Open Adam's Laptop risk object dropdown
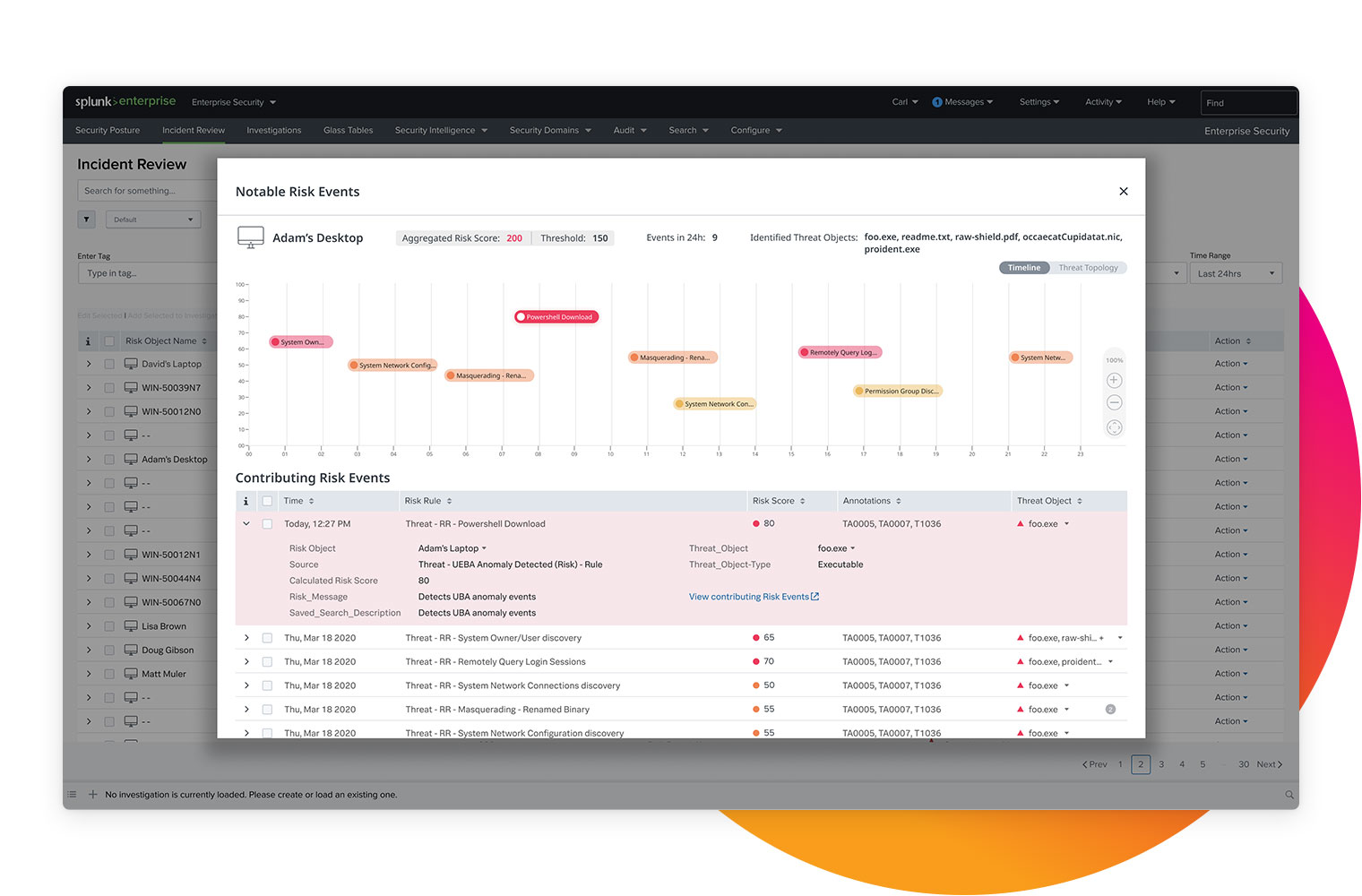The height and width of the screenshot is (896, 1362). (x=453, y=548)
